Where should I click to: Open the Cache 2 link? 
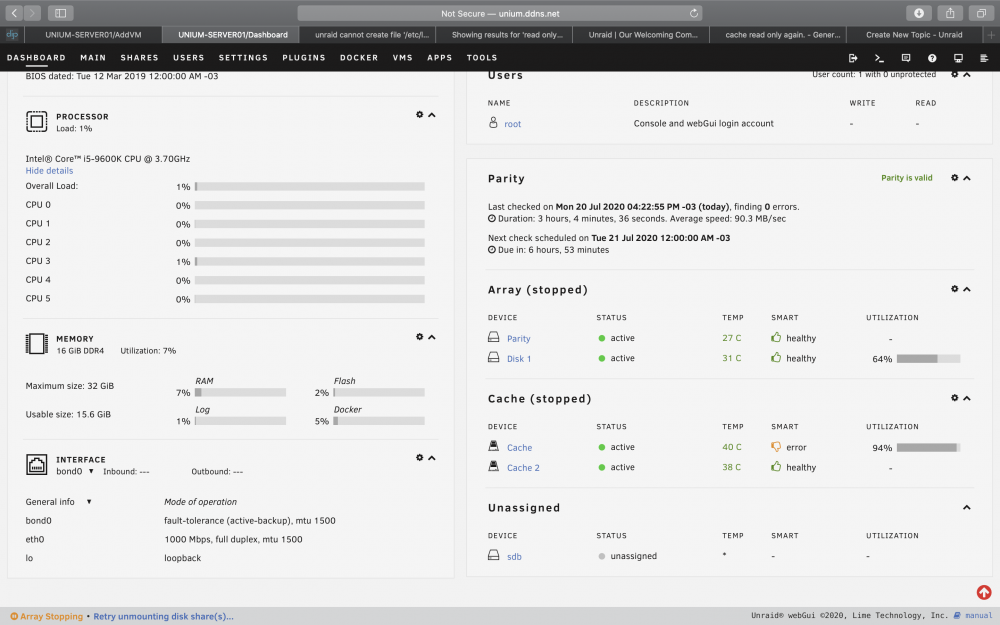click(x=523, y=468)
